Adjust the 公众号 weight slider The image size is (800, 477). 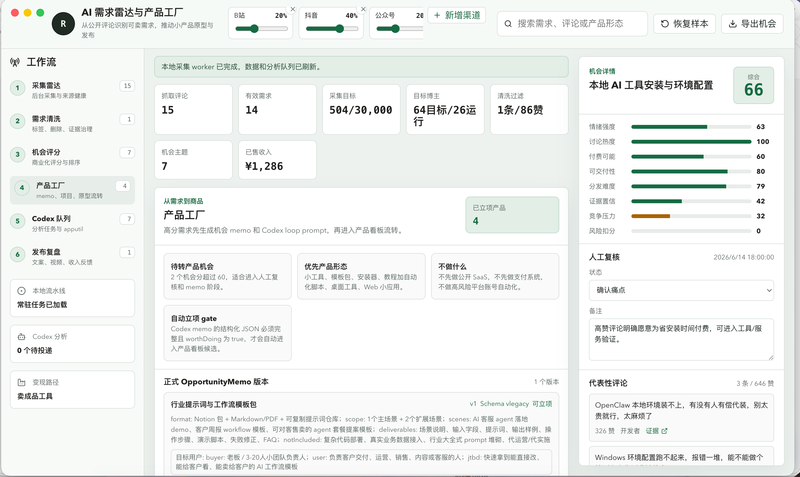click(x=399, y=29)
